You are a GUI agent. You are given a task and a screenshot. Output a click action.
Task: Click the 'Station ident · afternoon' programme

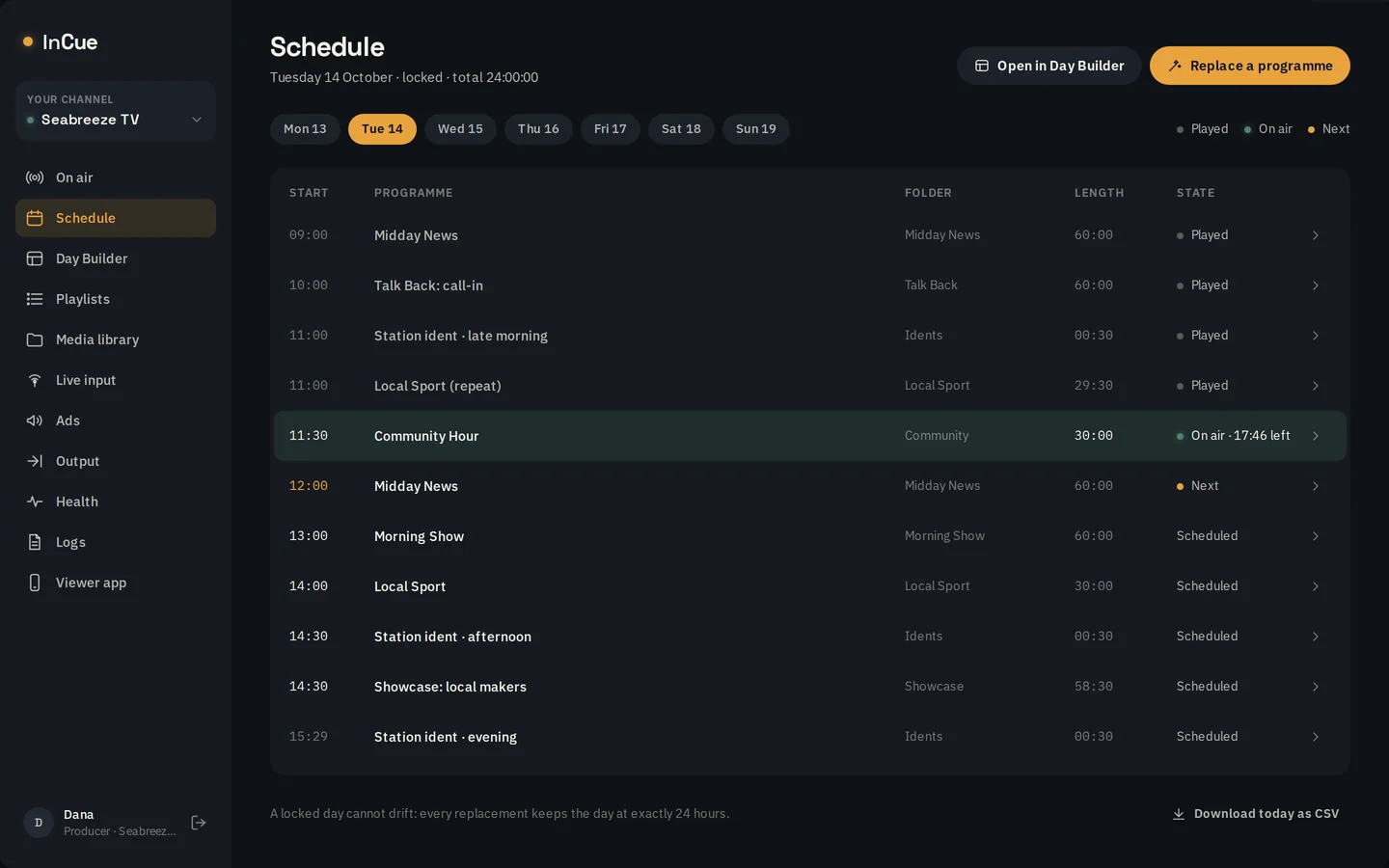point(452,637)
